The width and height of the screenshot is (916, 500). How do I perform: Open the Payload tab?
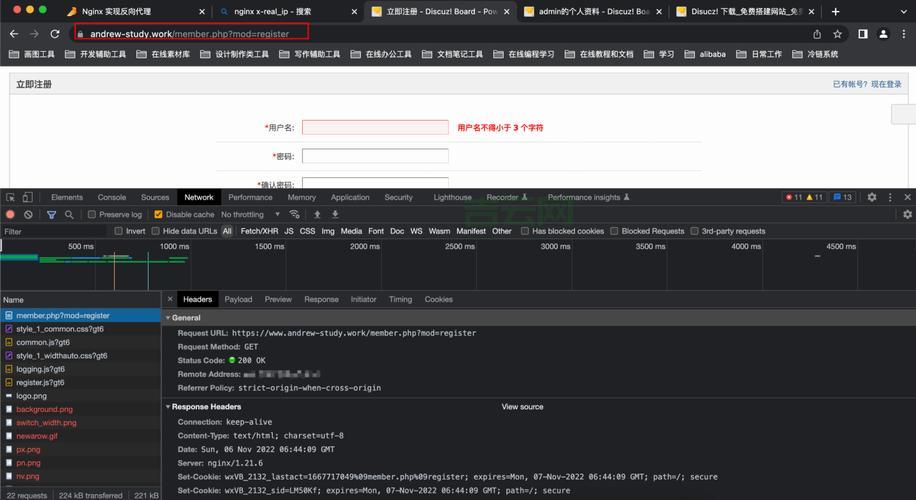238,299
